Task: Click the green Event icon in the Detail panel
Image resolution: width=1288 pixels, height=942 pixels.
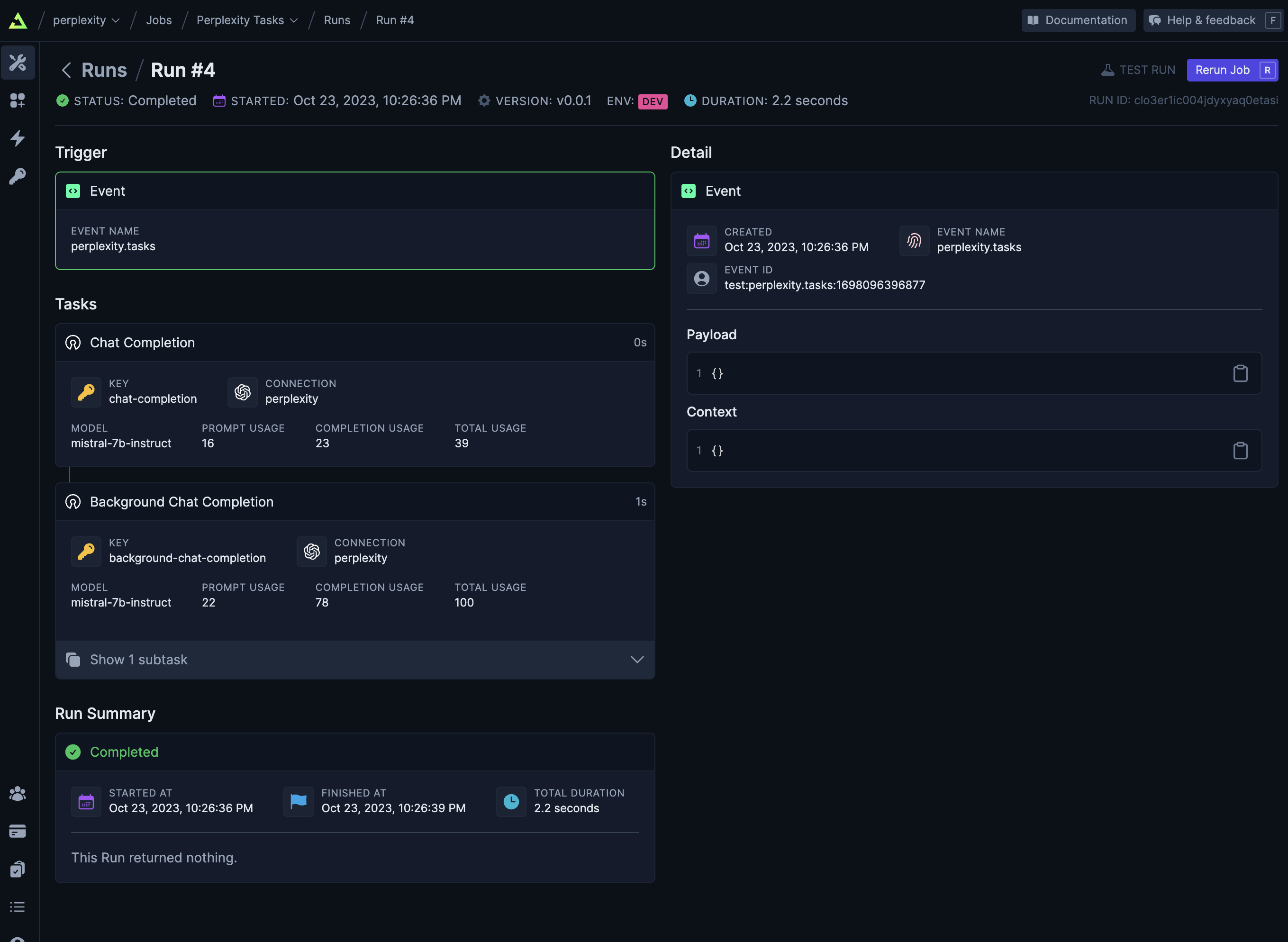Action: point(689,191)
